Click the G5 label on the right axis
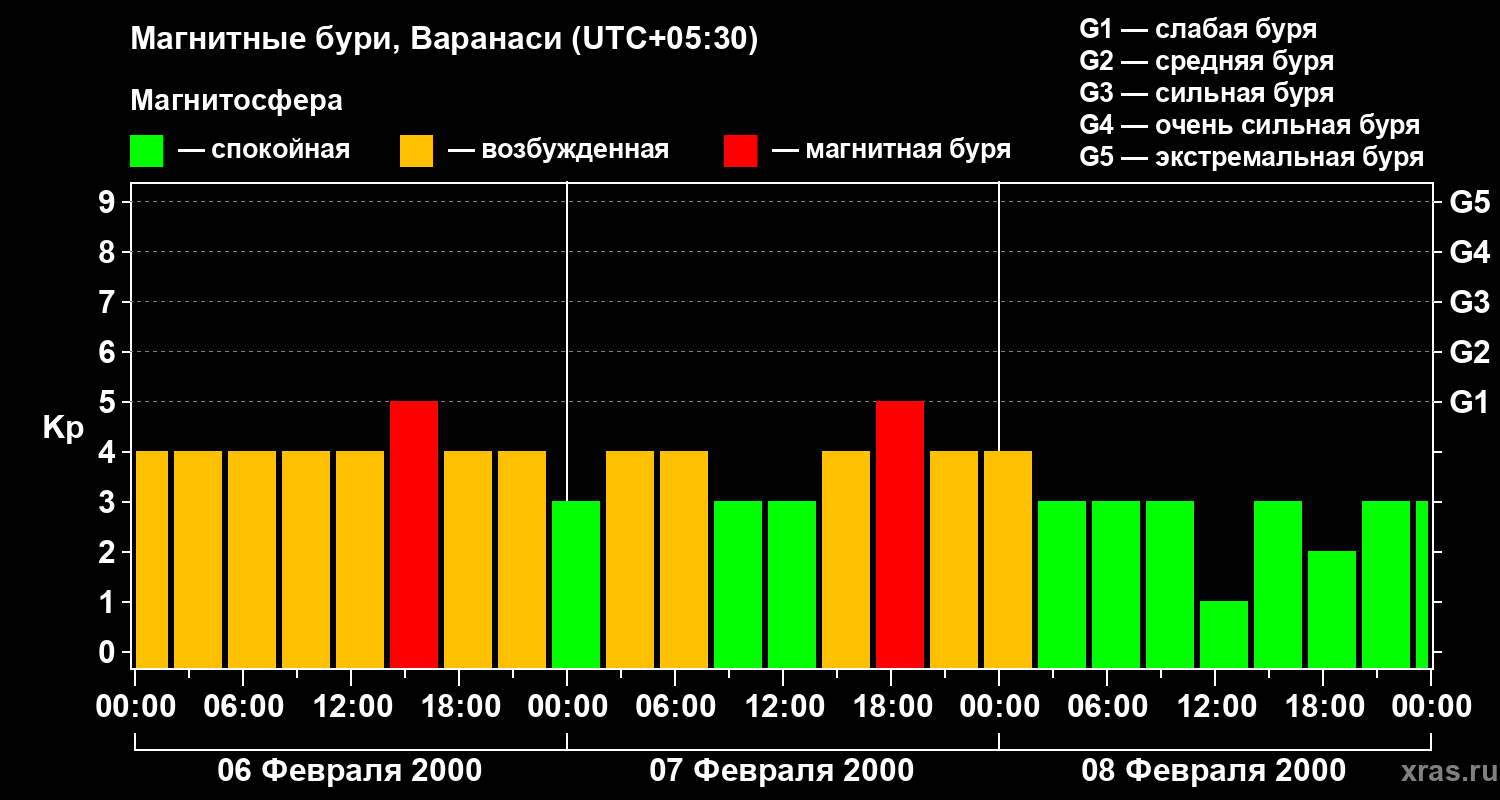 (1469, 203)
